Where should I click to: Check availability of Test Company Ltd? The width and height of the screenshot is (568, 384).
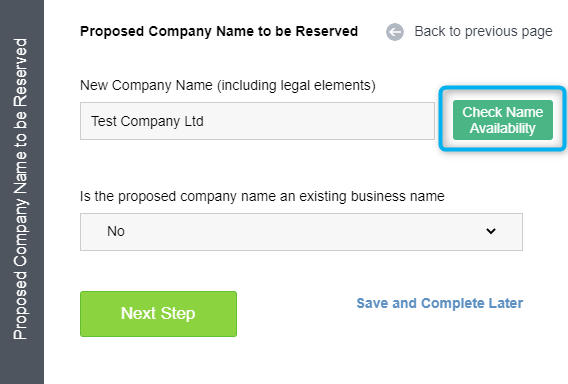pyautogui.click(x=502, y=120)
